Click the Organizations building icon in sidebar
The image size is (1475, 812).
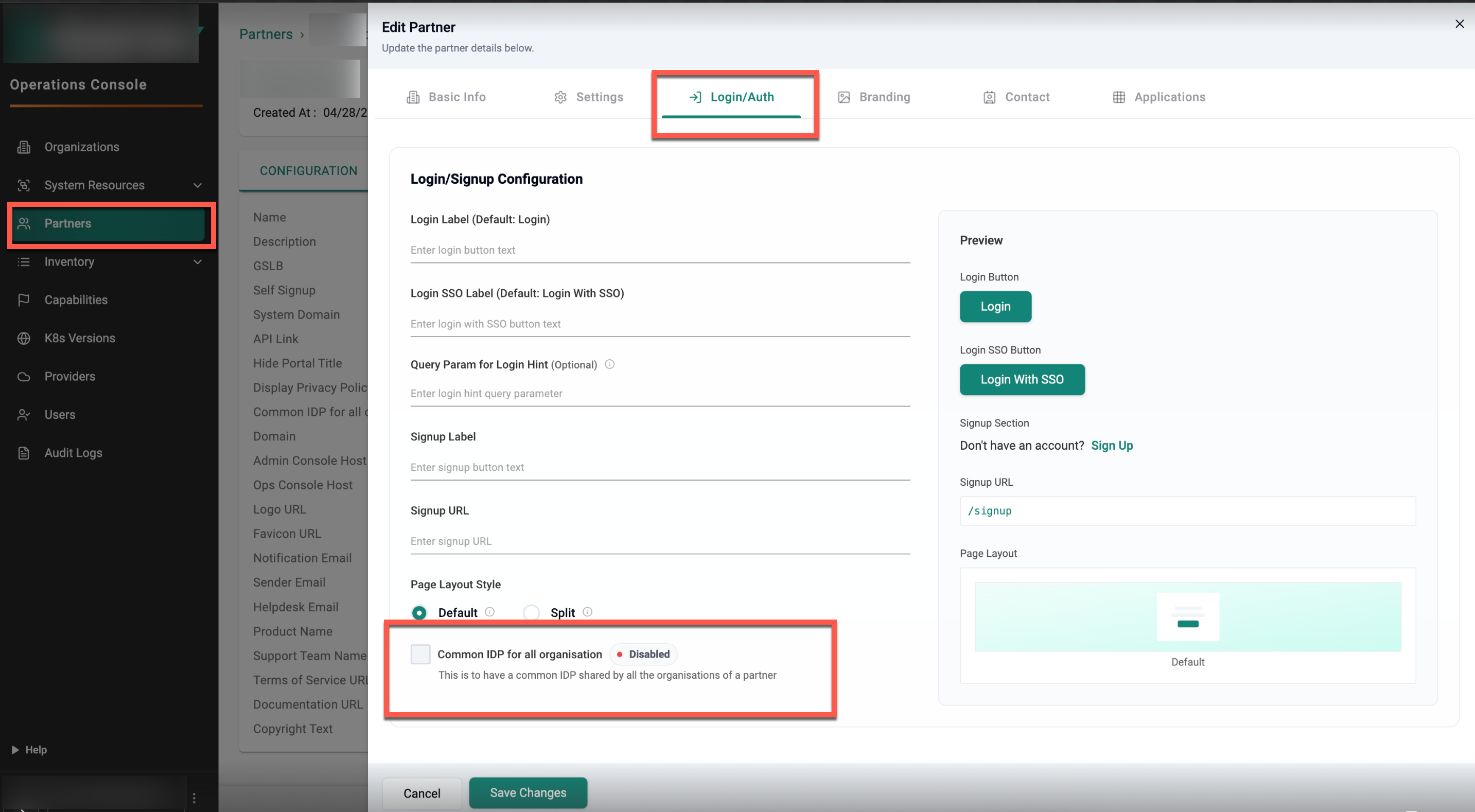[24, 147]
